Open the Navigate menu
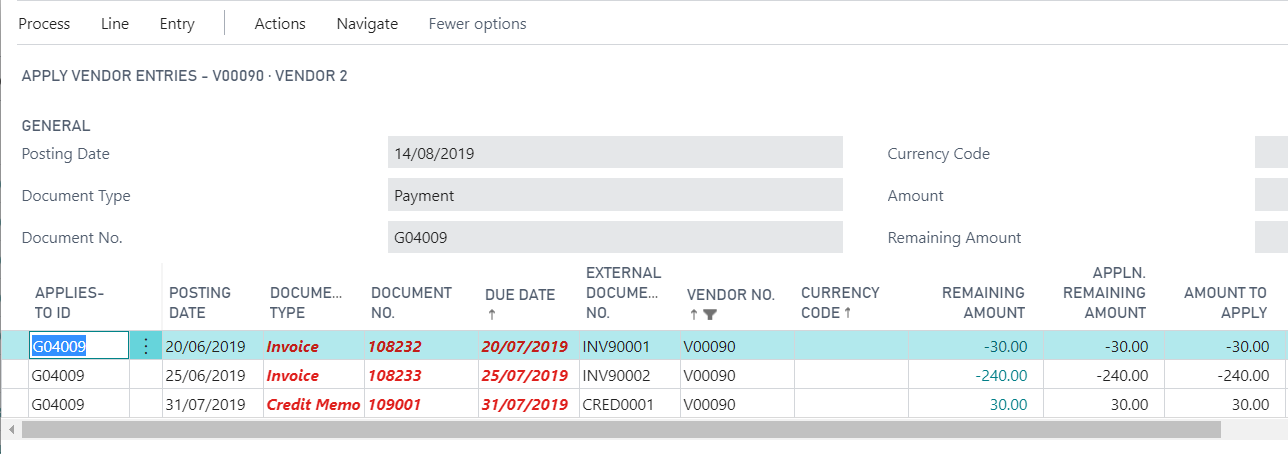The image size is (1288, 454). (367, 24)
